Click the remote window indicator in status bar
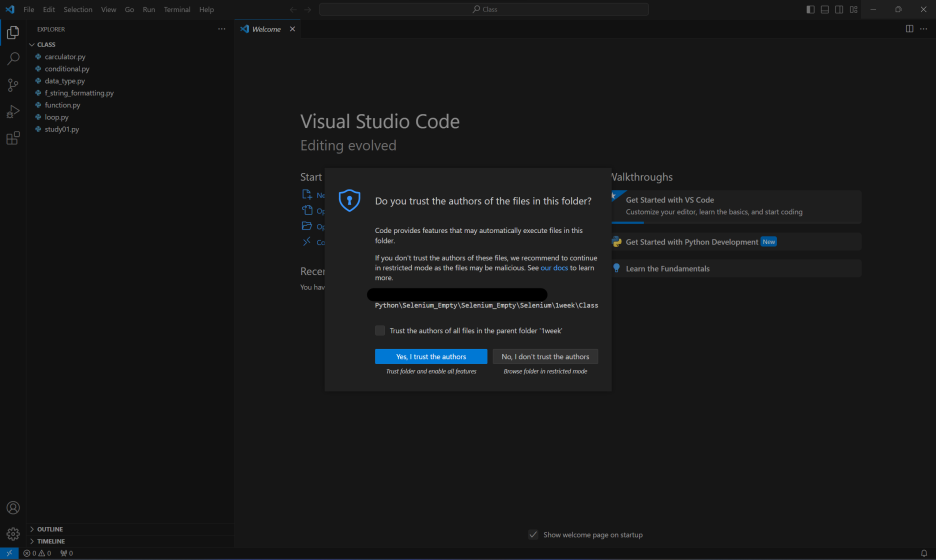Viewport: 936px width, 560px height. point(9,553)
